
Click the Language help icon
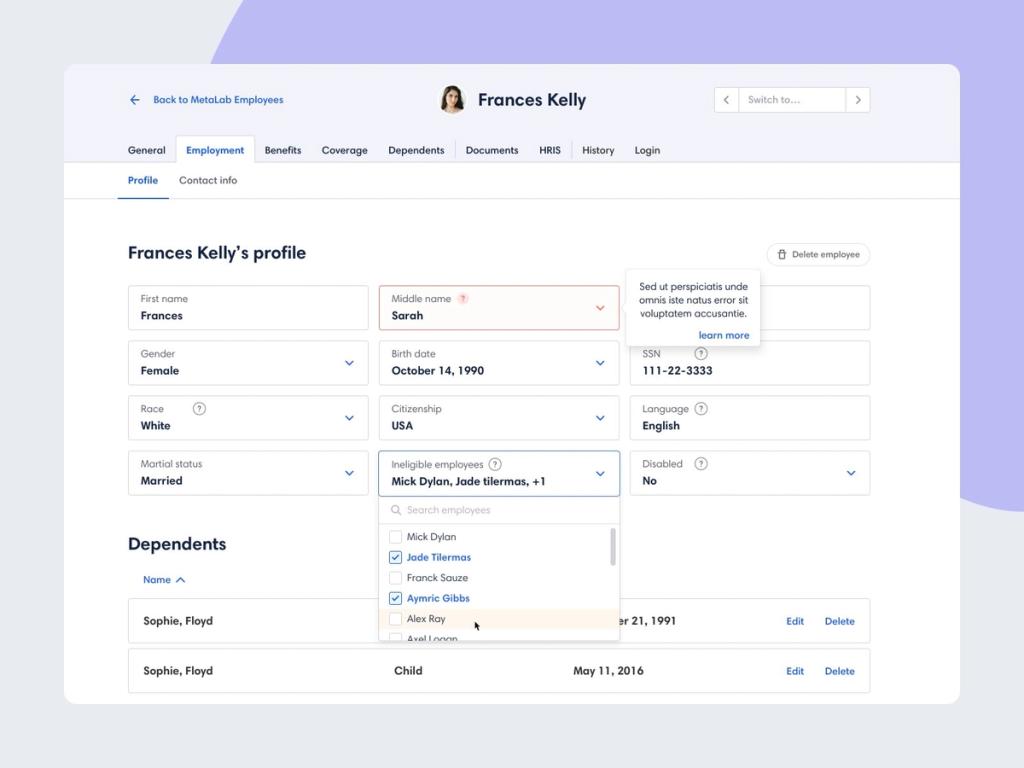pos(701,408)
